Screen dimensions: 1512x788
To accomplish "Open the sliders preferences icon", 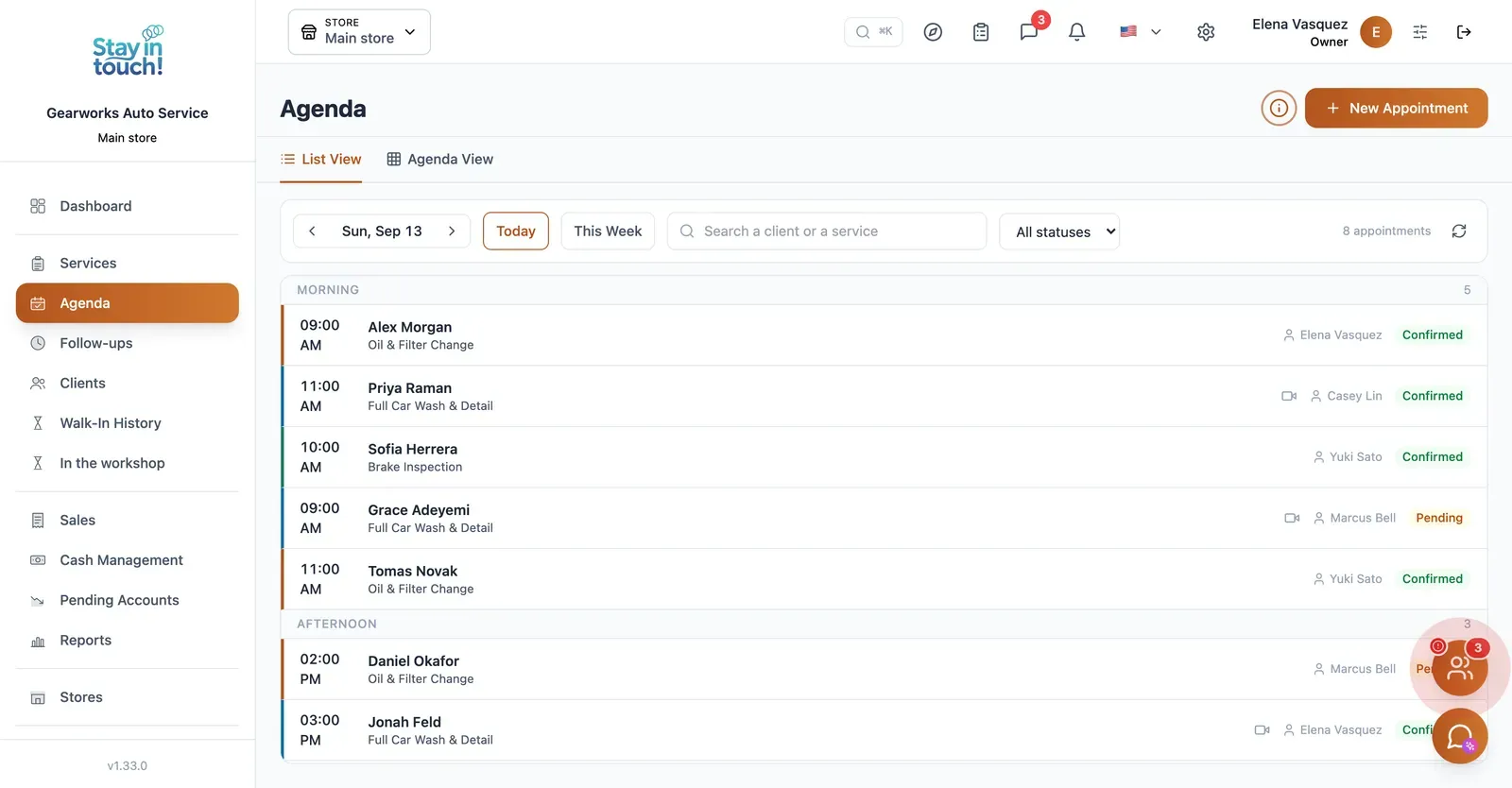I will [x=1420, y=32].
